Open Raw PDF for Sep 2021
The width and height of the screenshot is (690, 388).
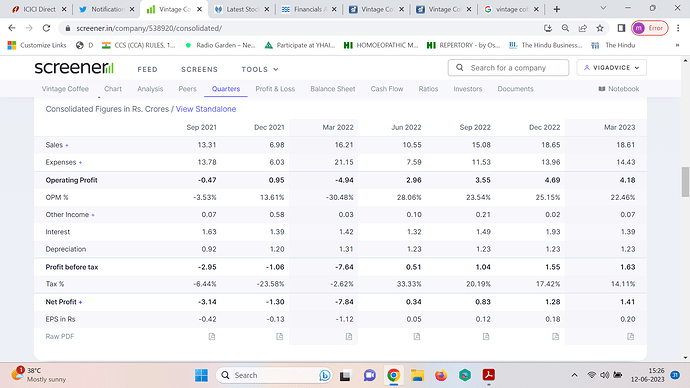[x=212, y=337]
